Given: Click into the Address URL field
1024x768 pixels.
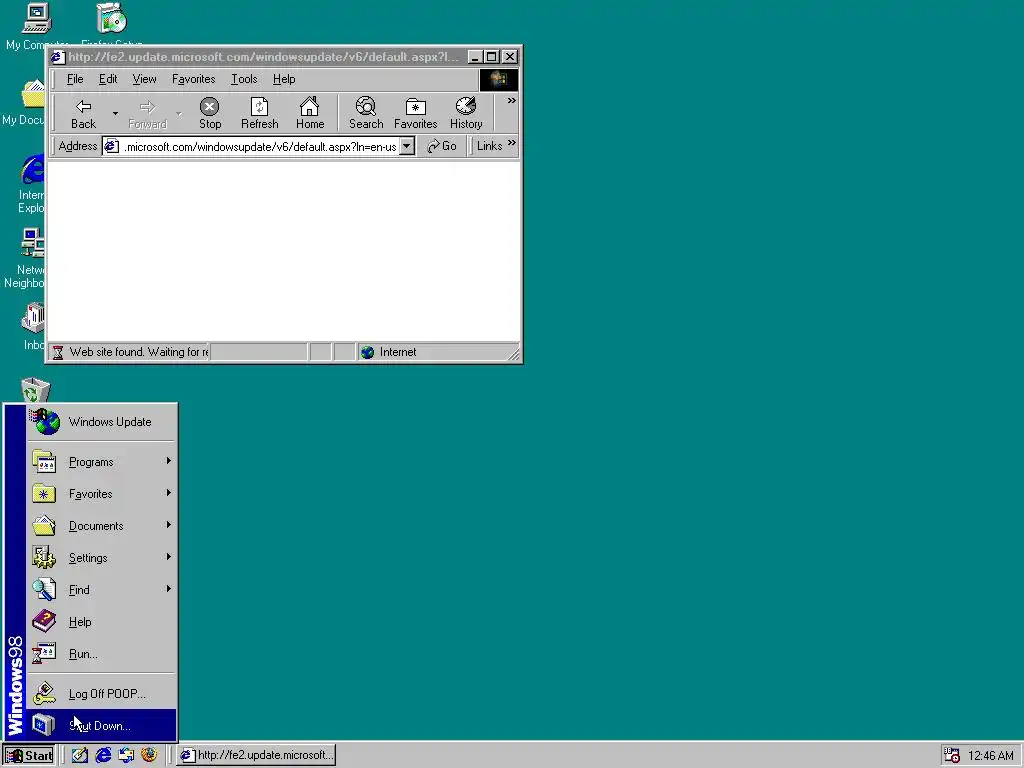Looking at the screenshot, I should 259,146.
